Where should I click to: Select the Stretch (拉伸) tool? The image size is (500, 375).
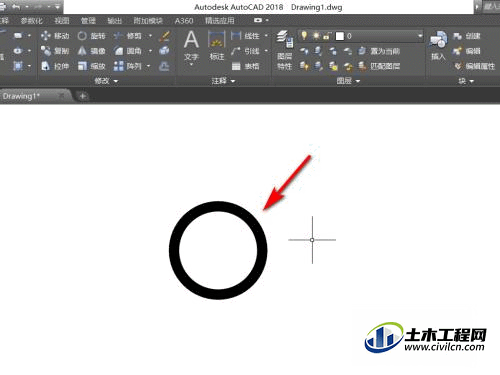click(x=55, y=66)
